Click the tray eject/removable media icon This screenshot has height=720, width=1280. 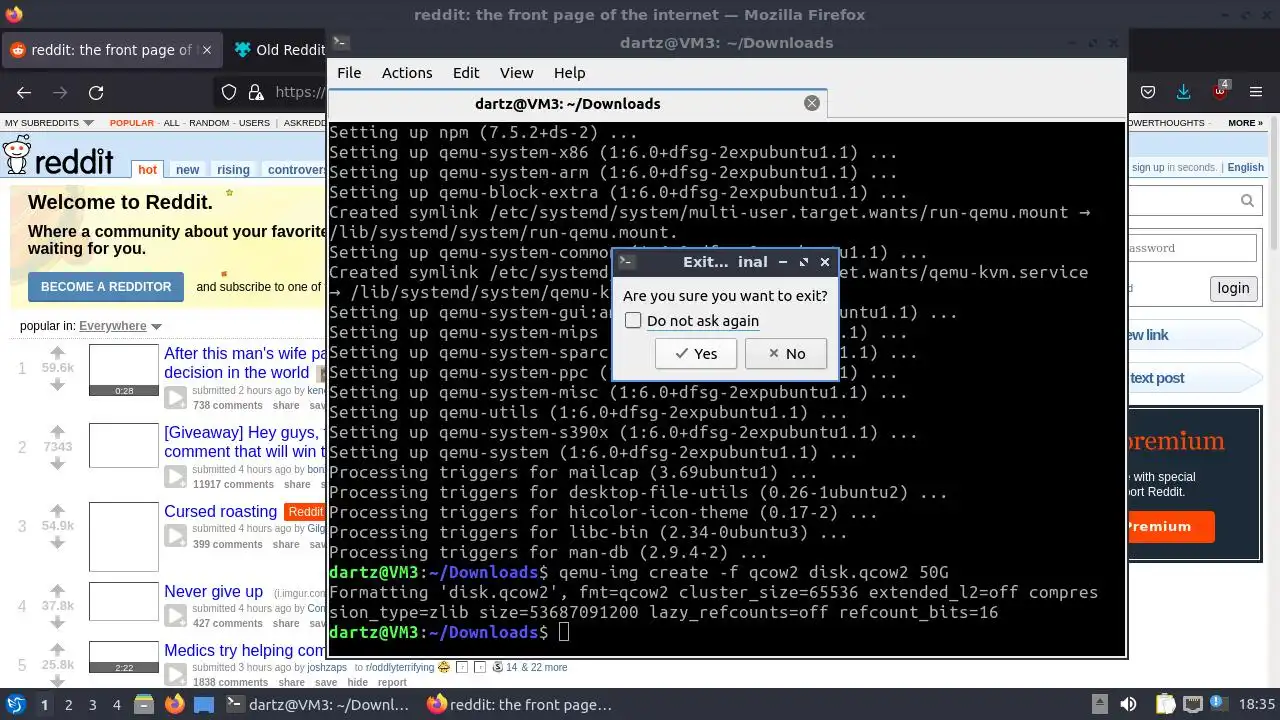click(1099, 704)
